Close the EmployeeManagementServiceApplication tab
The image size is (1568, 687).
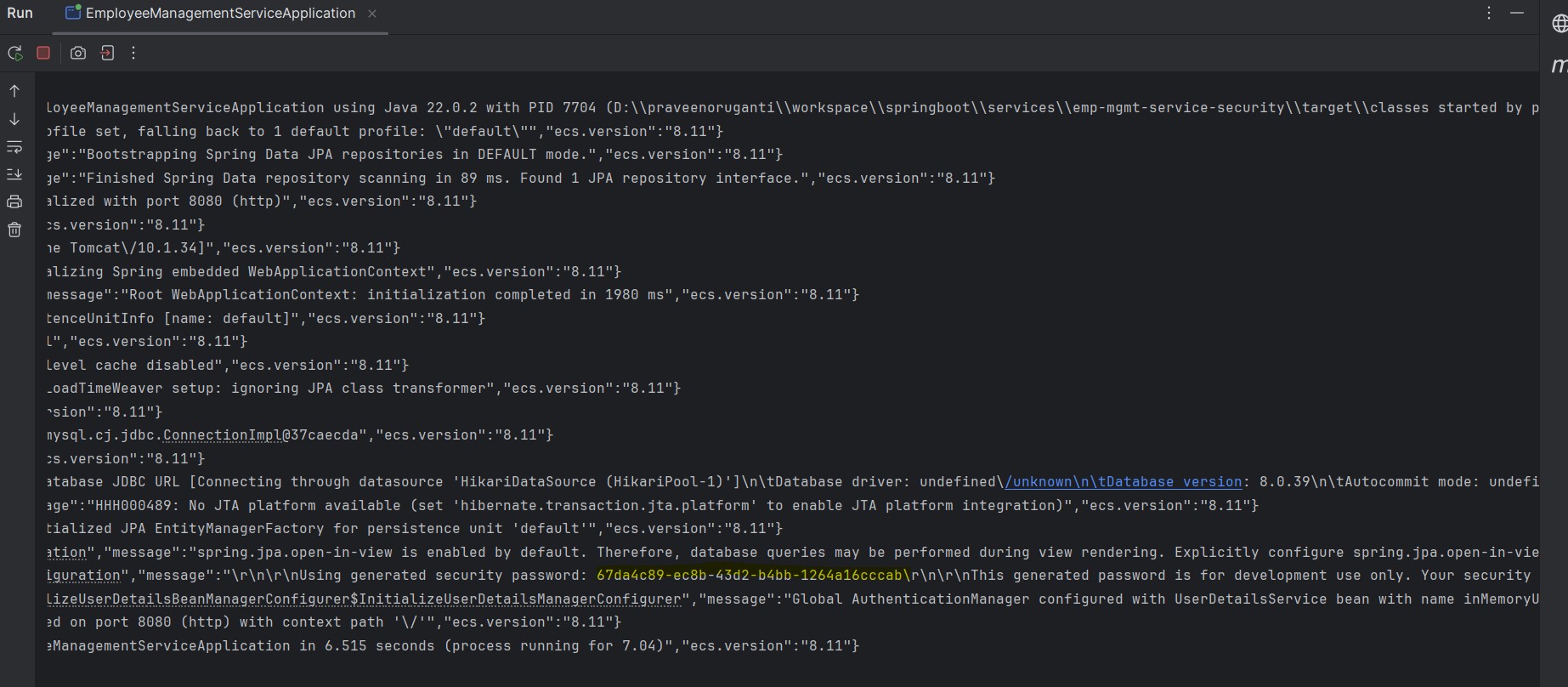point(372,14)
